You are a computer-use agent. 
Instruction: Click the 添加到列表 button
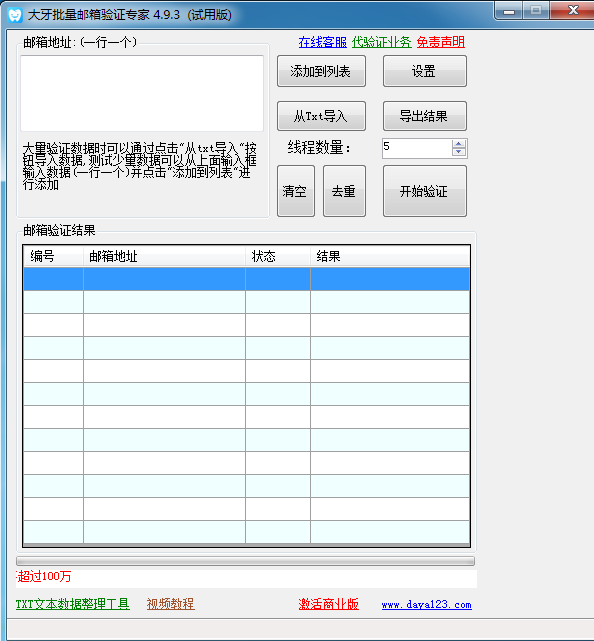click(321, 71)
